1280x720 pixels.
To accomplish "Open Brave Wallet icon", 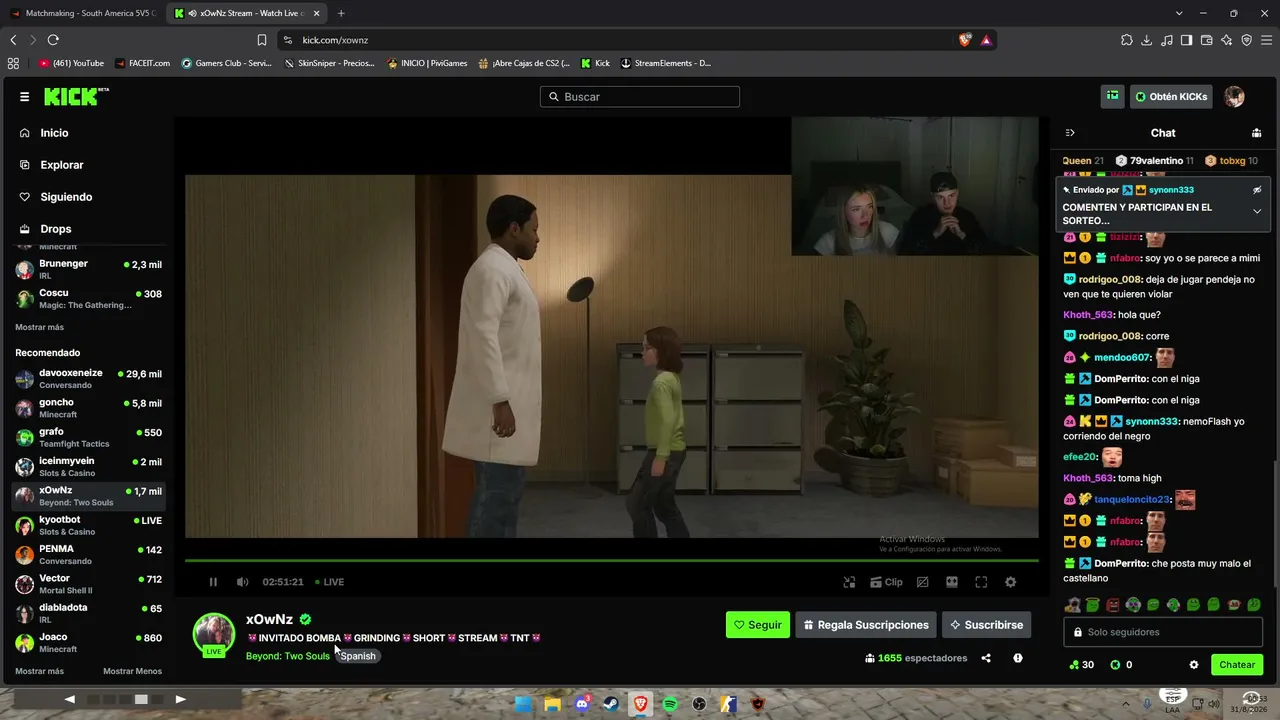I will coord(1206,40).
